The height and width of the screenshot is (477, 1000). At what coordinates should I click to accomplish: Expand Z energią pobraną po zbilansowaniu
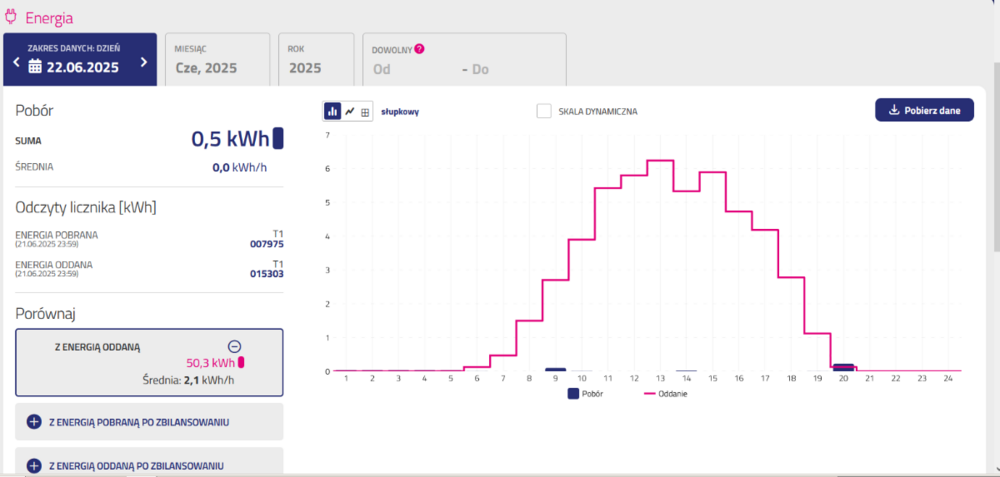34,422
